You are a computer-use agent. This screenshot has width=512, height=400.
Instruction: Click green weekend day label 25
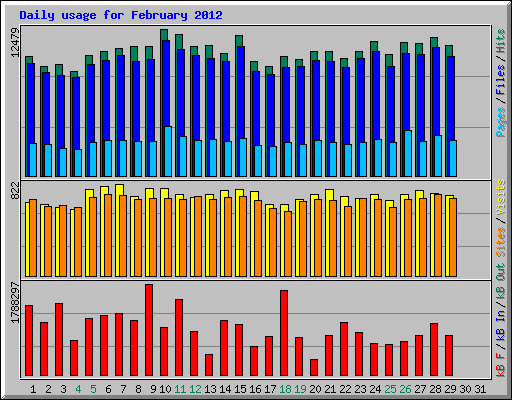[x=390, y=389]
